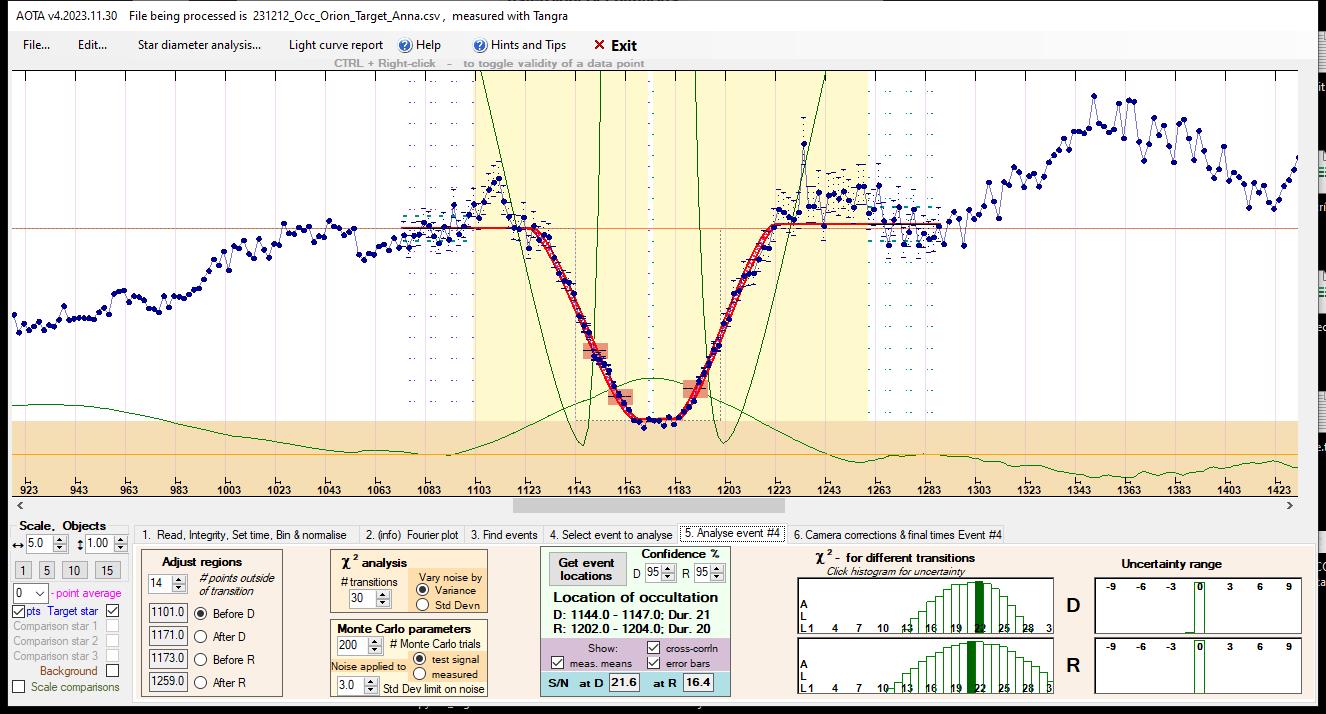
Task: Click the scrollbar right arrow under plot
Action: pos(1290,506)
